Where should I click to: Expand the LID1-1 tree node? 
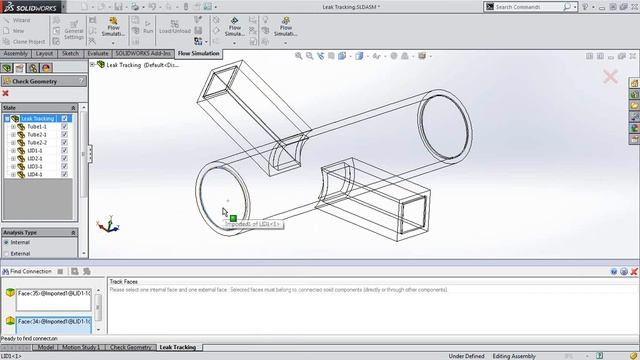13,150
